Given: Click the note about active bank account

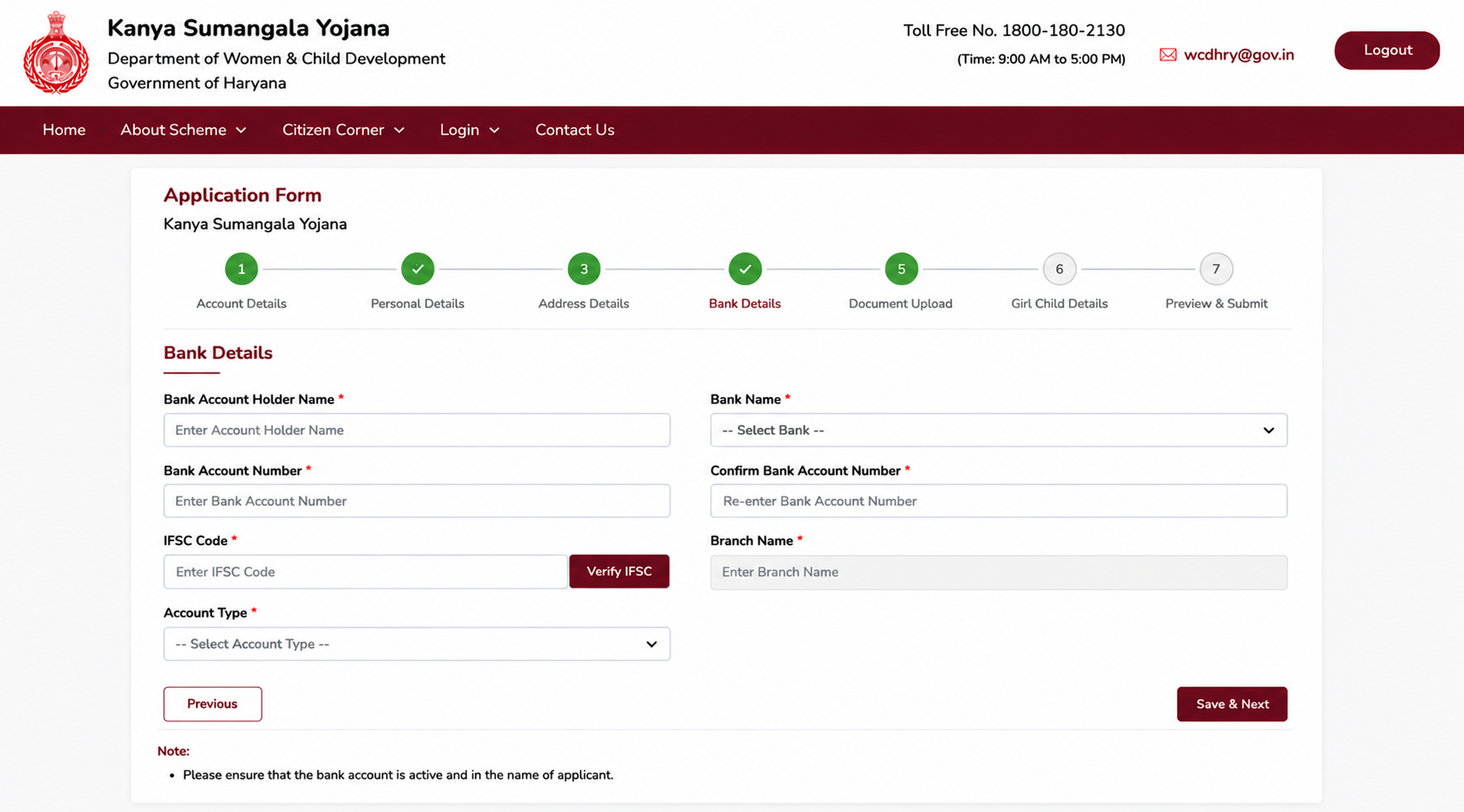Looking at the screenshot, I should coord(398,775).
